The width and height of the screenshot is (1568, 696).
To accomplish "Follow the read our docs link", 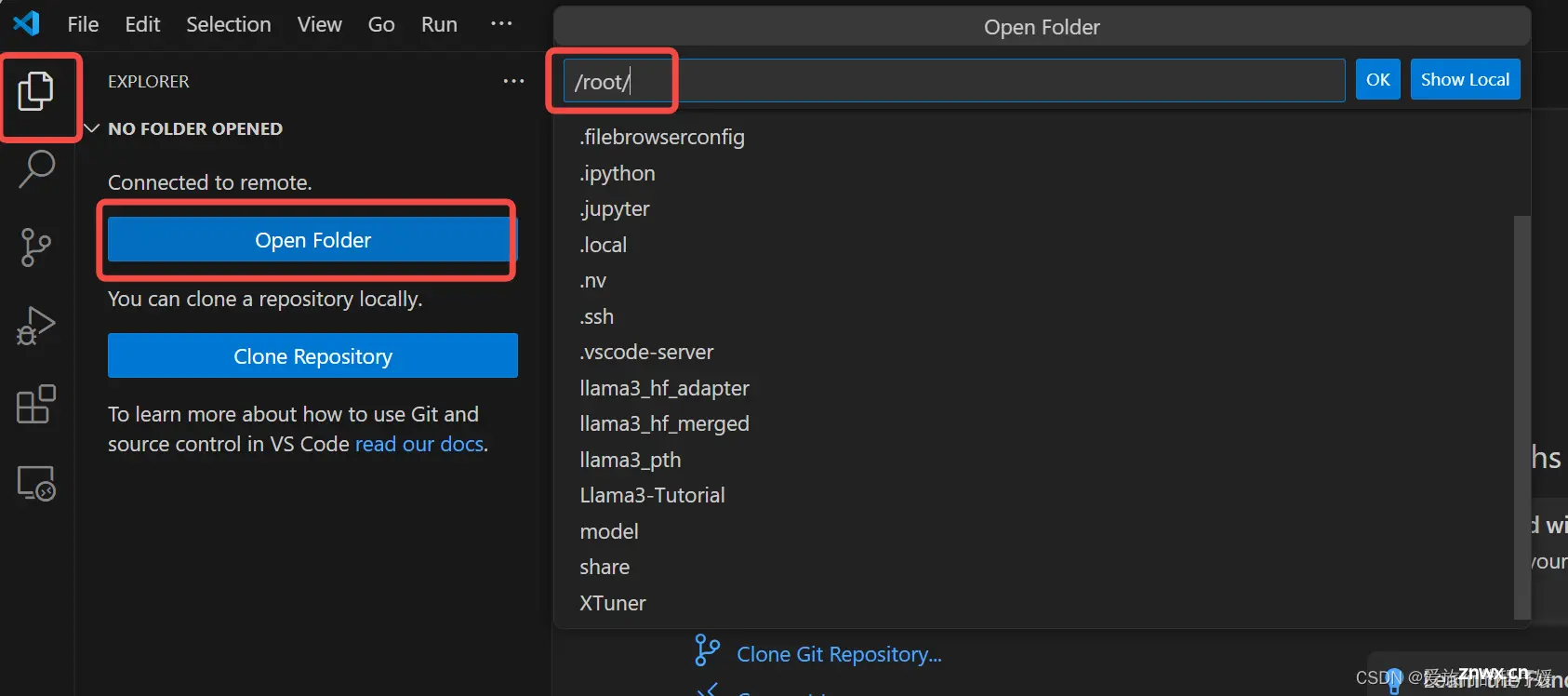I will click(x=419, y=444).
